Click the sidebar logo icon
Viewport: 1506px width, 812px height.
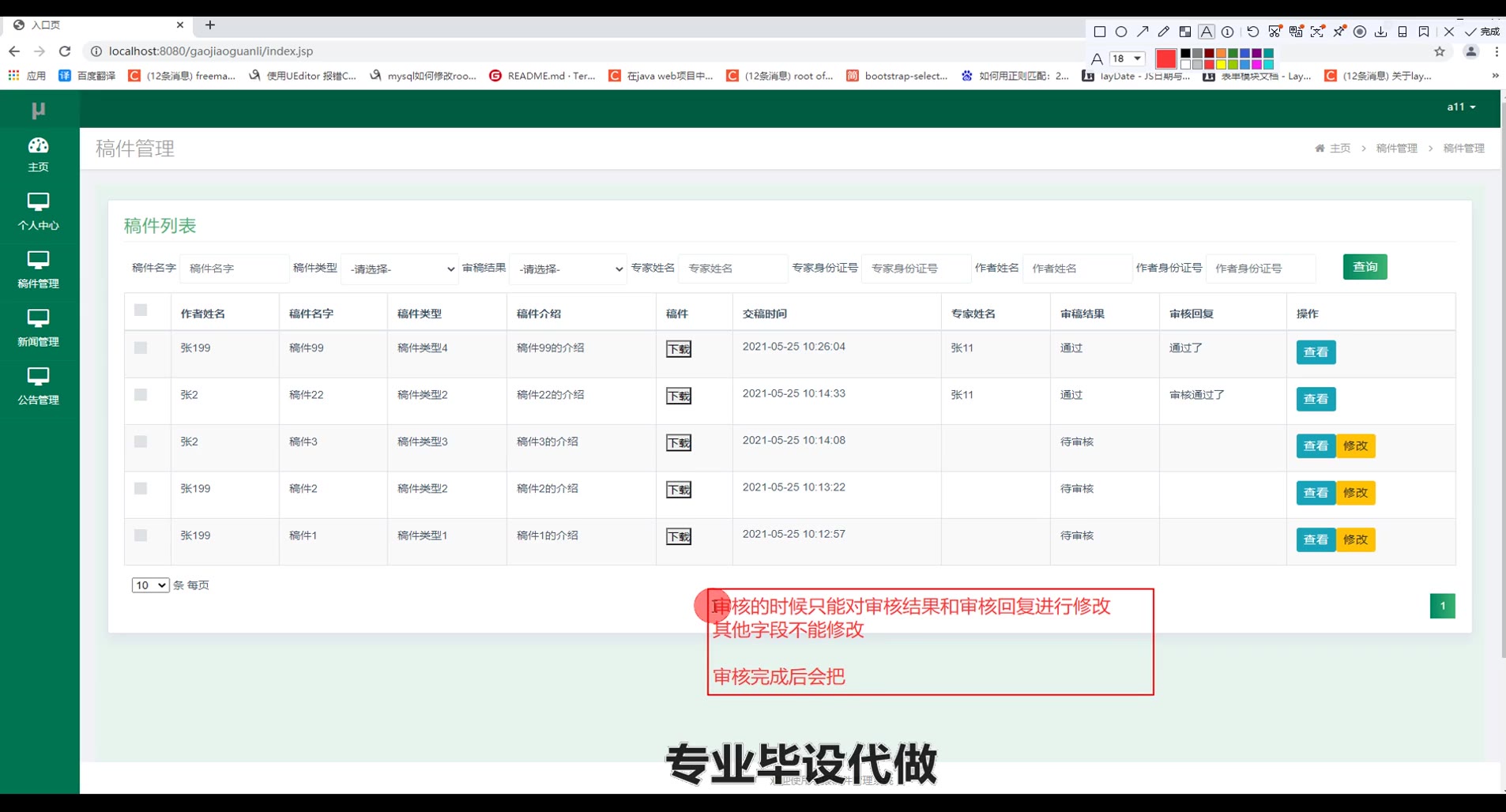[38, 111]
